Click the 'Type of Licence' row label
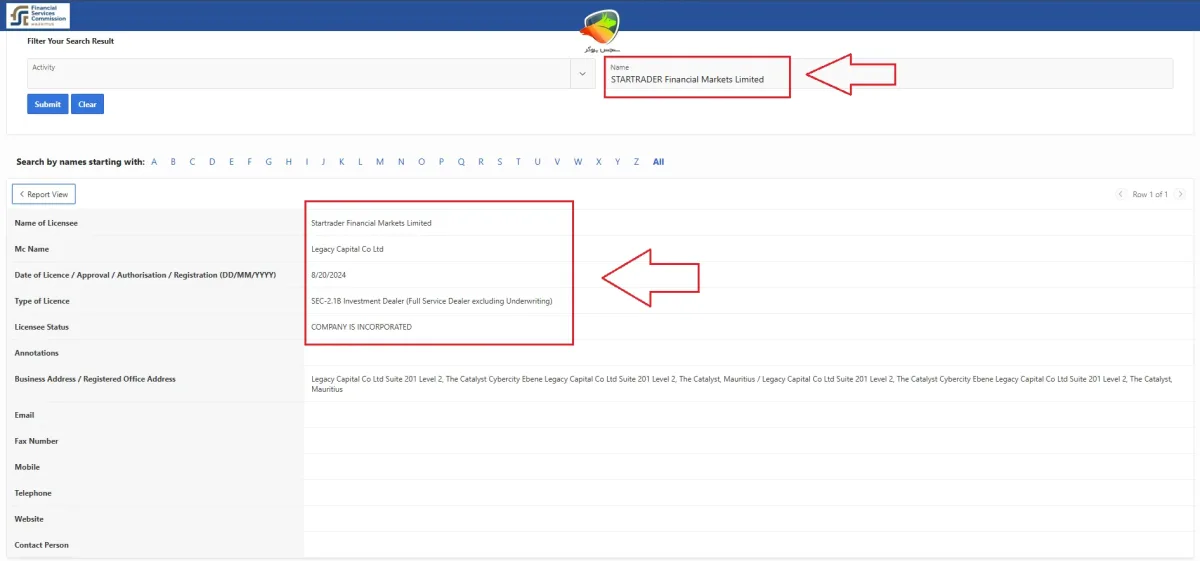The height and width of the screenshot is (561, 1200). pos(42,301)
